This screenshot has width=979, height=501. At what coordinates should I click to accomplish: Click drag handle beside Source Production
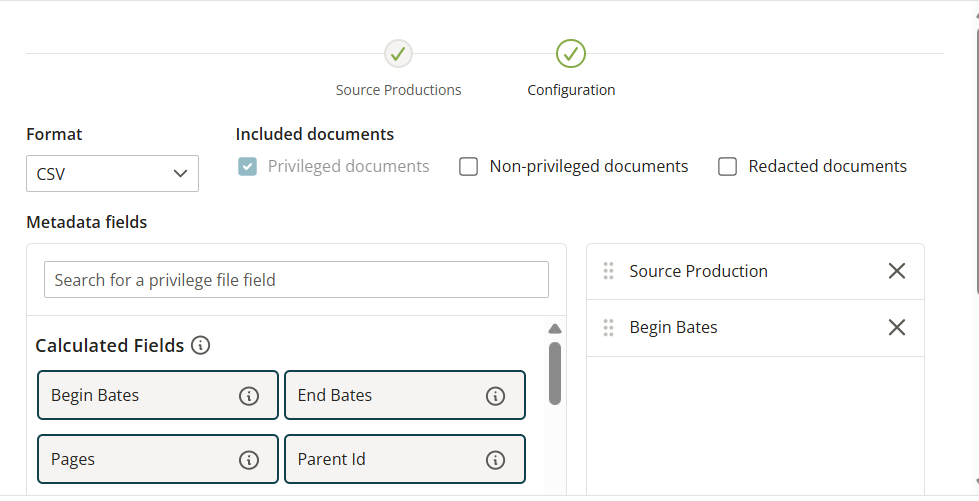(608, 271)
